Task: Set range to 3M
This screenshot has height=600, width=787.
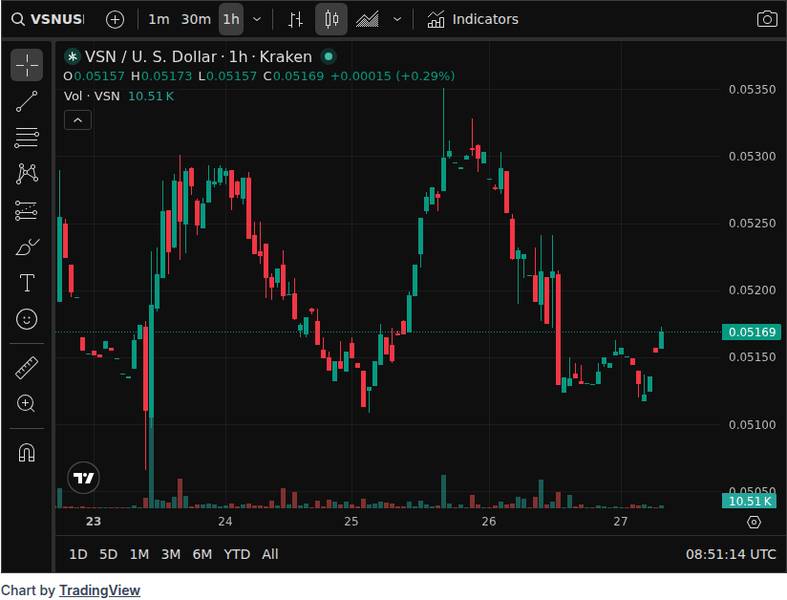Action: click(171, 554)
